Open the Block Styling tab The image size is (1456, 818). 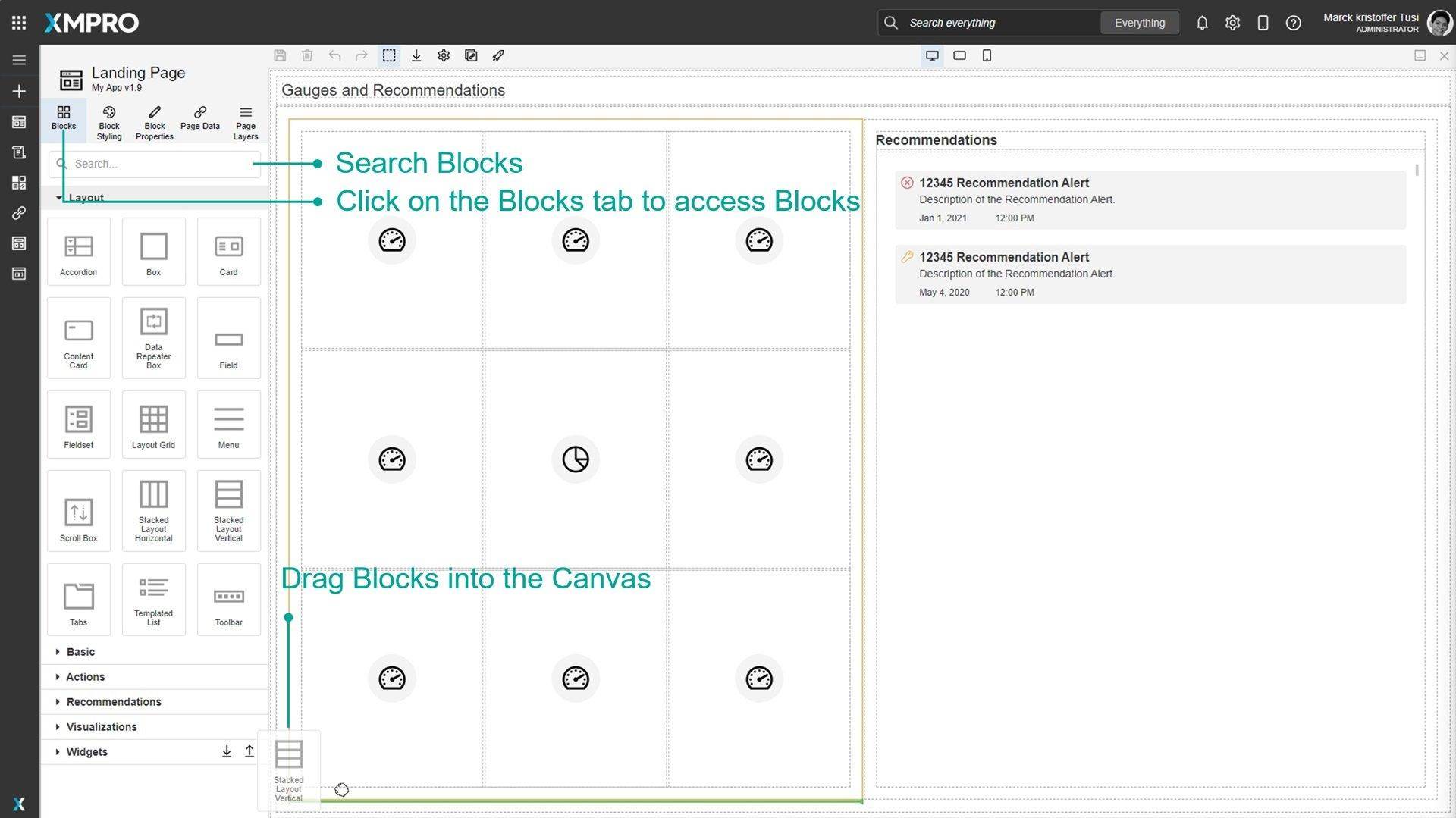tap(109, 121)
